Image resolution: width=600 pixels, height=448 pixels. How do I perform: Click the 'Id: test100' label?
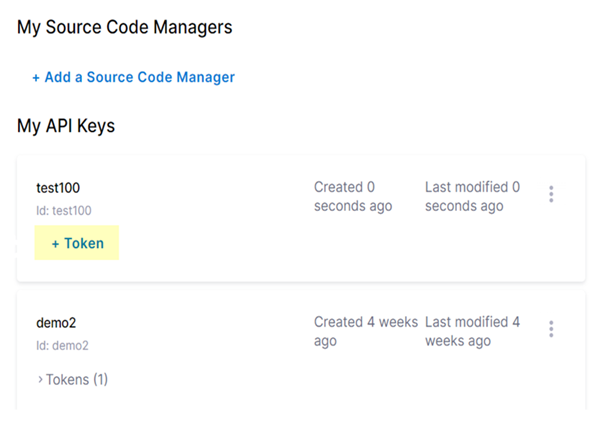click(64, 210)
